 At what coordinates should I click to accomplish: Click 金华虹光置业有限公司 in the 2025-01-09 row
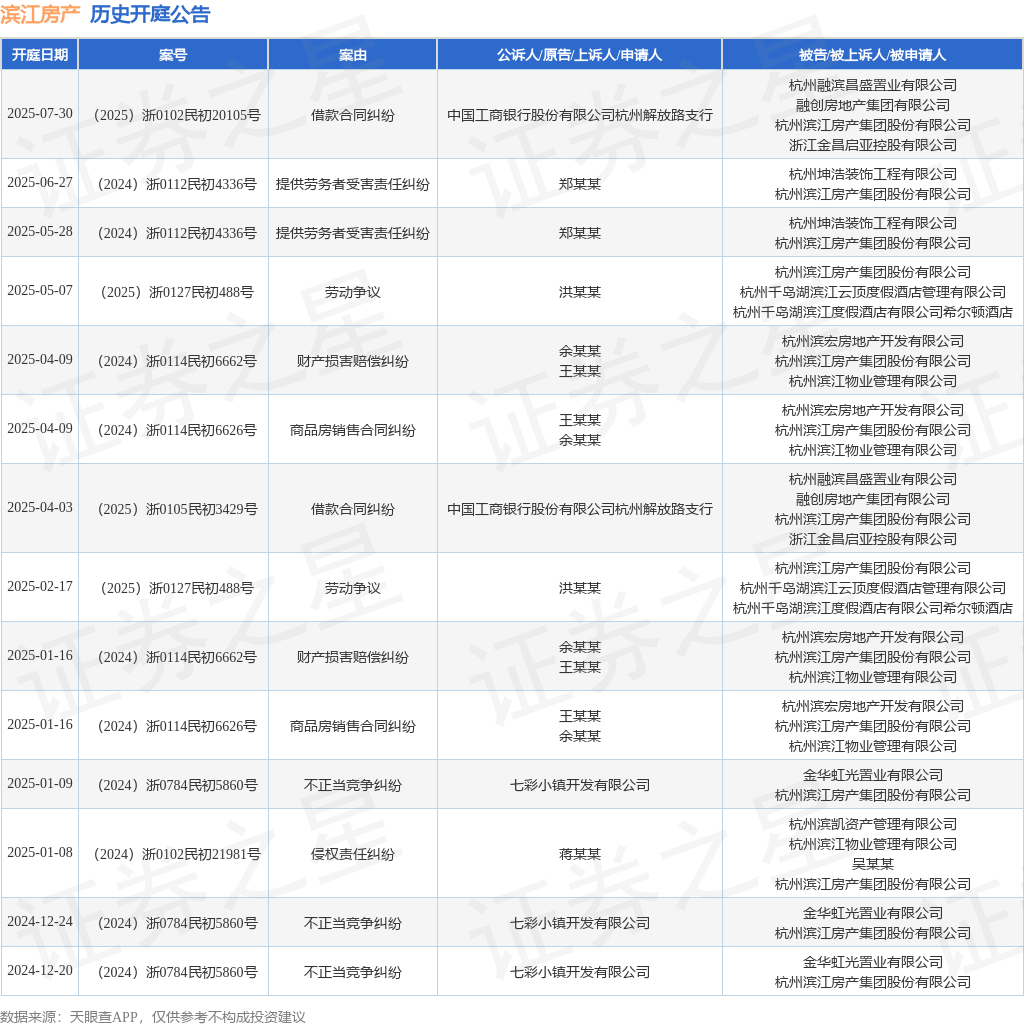point(873,775)
